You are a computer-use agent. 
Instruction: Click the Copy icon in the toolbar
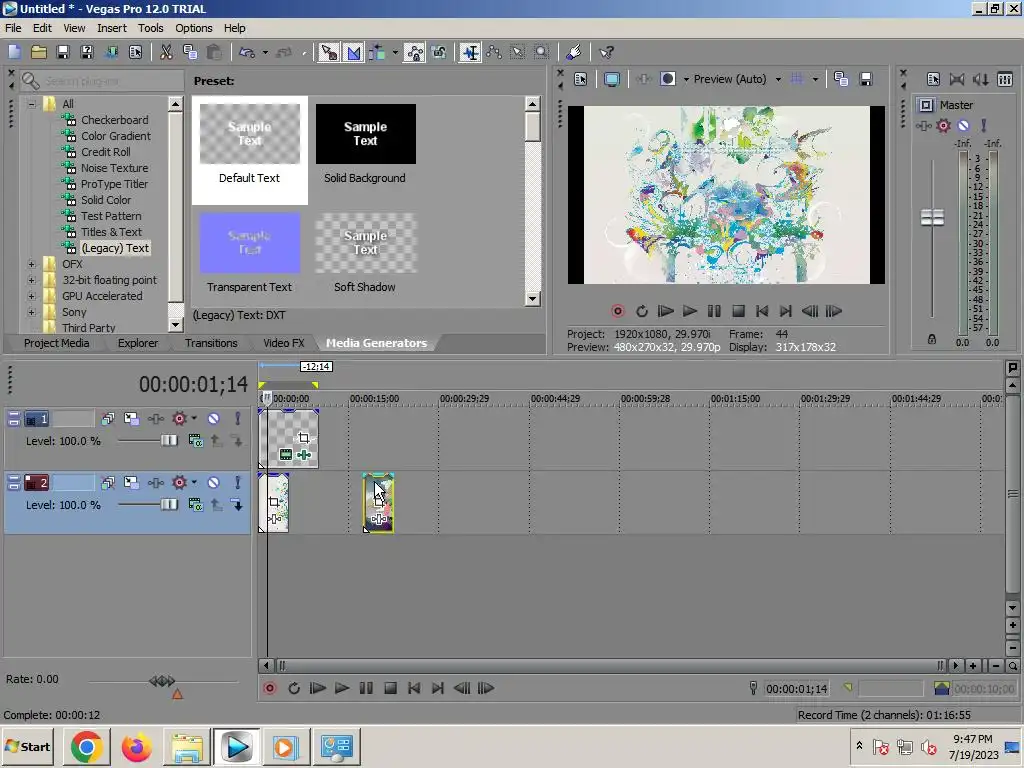point(190,52)
